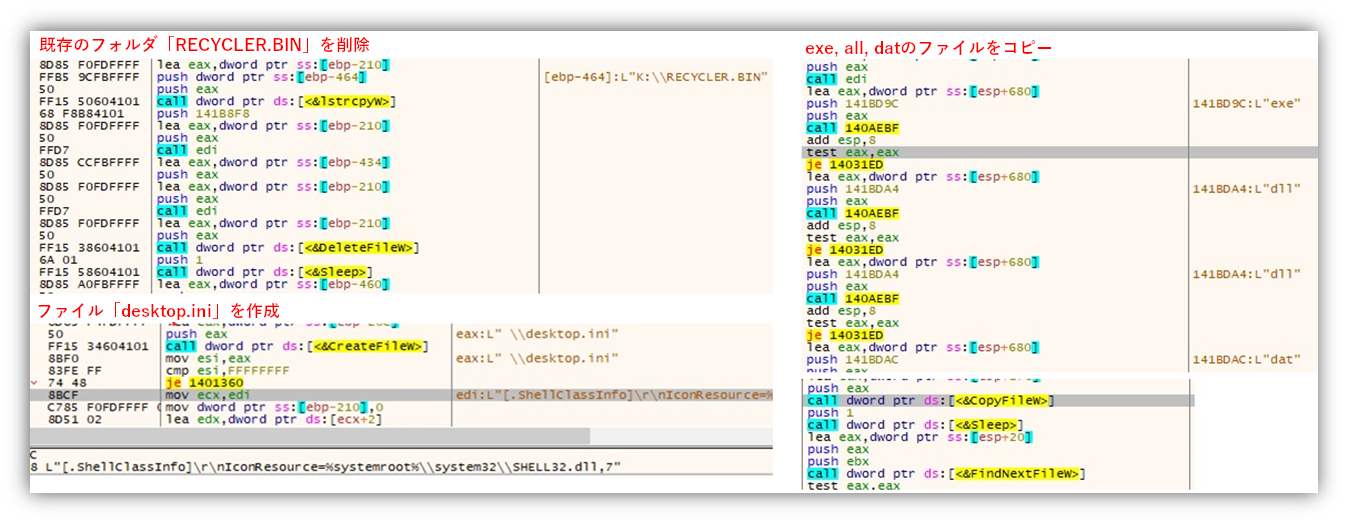Select the K:\\RECYCLER.BIN comment text
This screenshot has width=1348, height=524.
(x=655, y=77)
